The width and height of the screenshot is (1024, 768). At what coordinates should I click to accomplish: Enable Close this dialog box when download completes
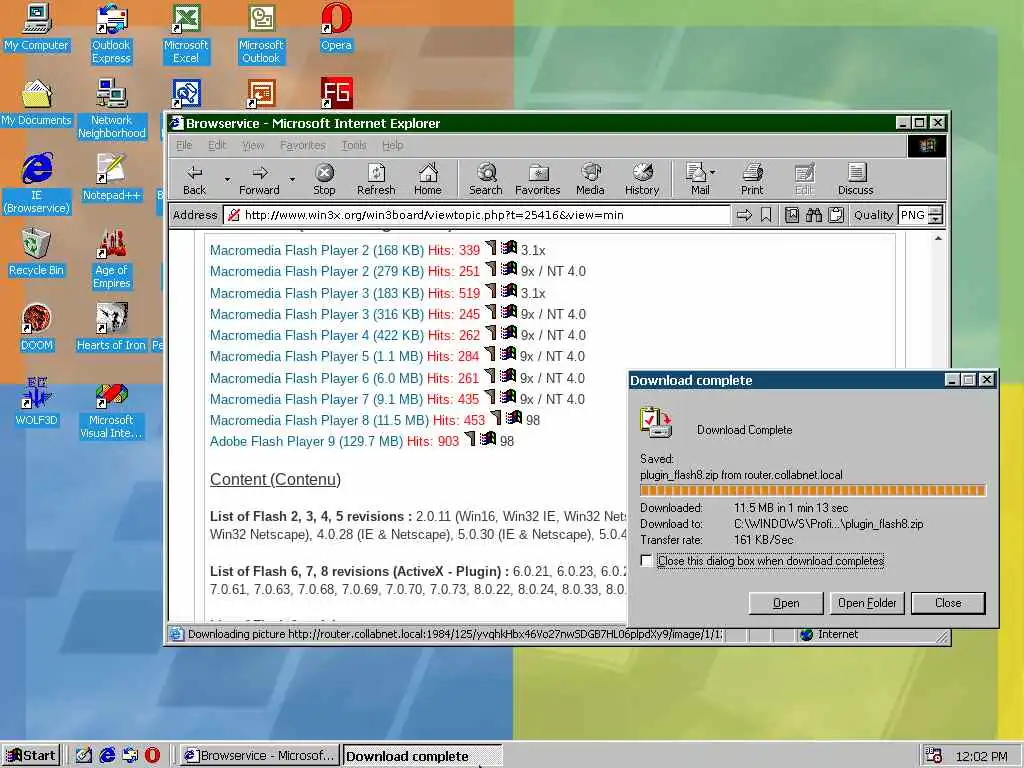coord(647,561)
